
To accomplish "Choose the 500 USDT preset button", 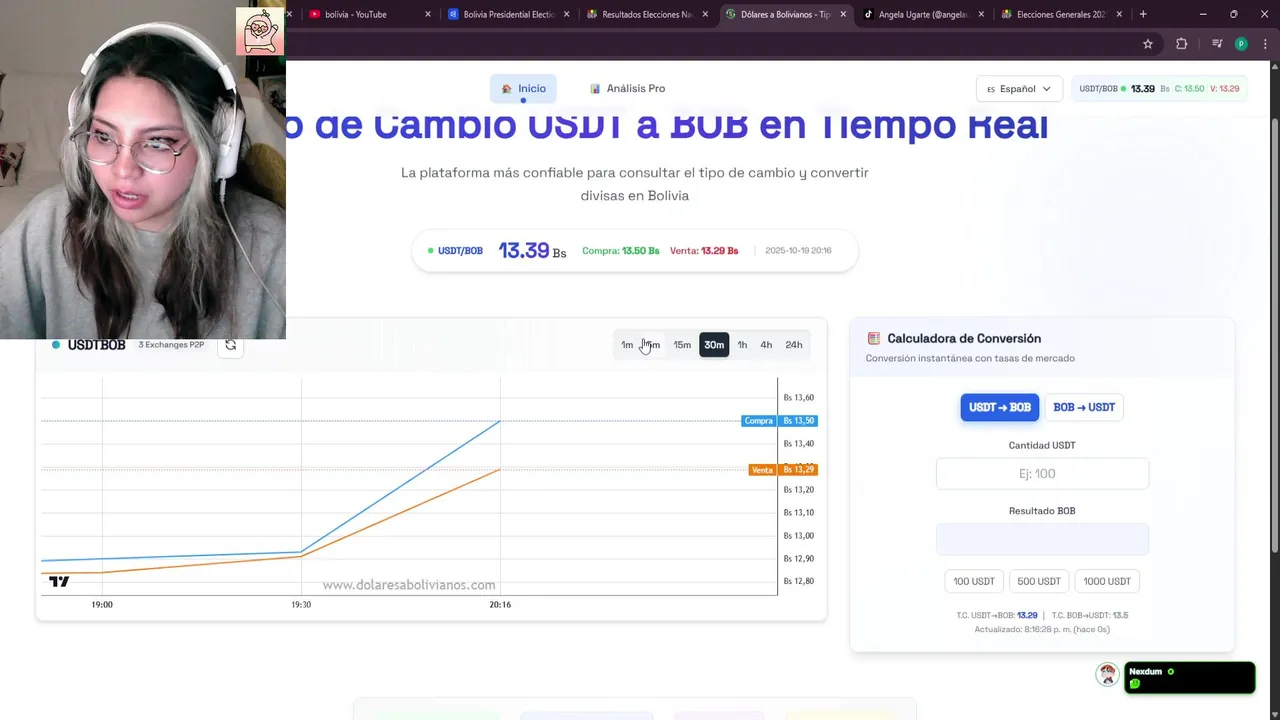I will [x=1039, y=581].
